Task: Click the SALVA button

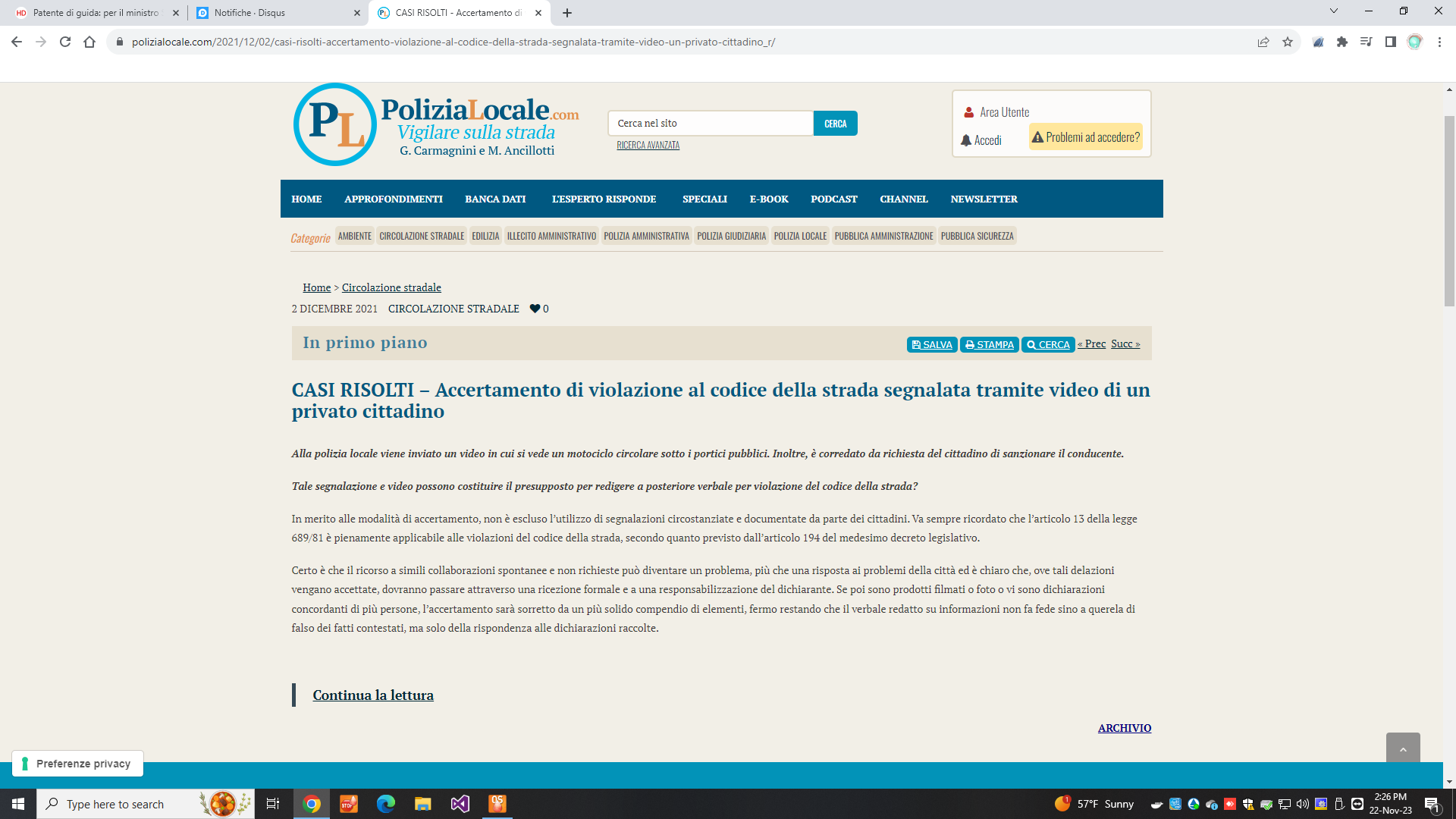Action: [932, 344]
